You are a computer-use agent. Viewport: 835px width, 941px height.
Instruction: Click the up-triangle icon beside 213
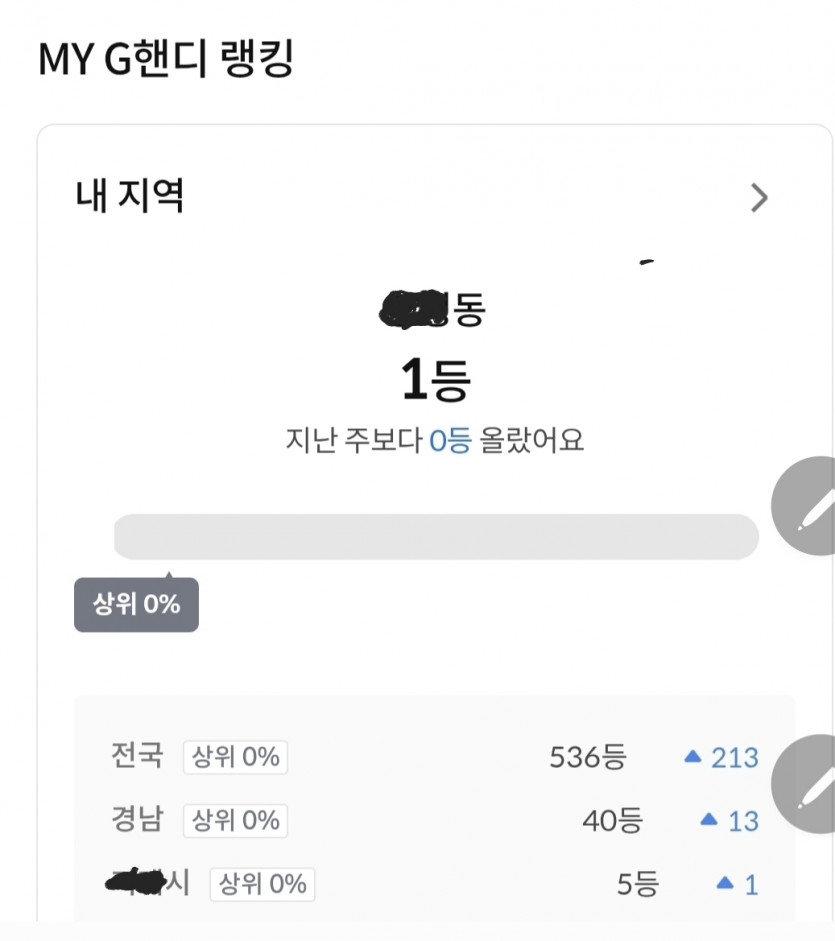pos(692,757)
